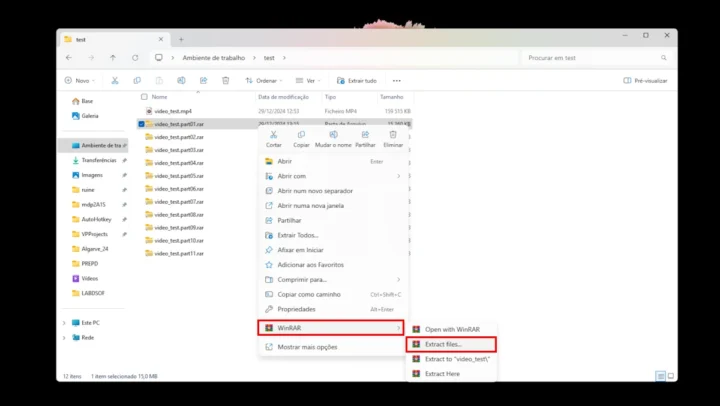Uncheck video_test.part01.rar checkbox
This screenshot has width=720, height=406.
click(x=141, y=124)
